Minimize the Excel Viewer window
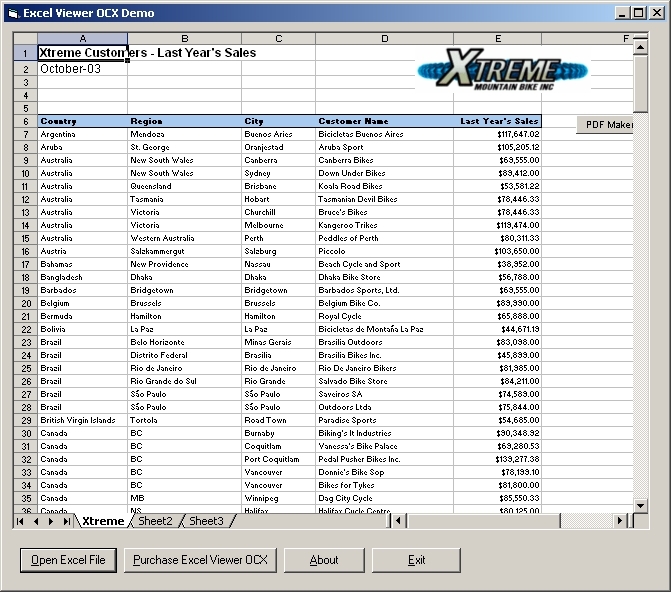 coord(622,13)
